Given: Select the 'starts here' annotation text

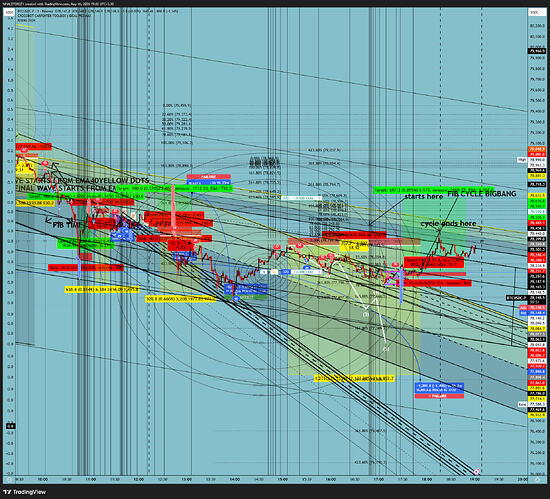Looking at the screenshot, I should coord(423,196).
